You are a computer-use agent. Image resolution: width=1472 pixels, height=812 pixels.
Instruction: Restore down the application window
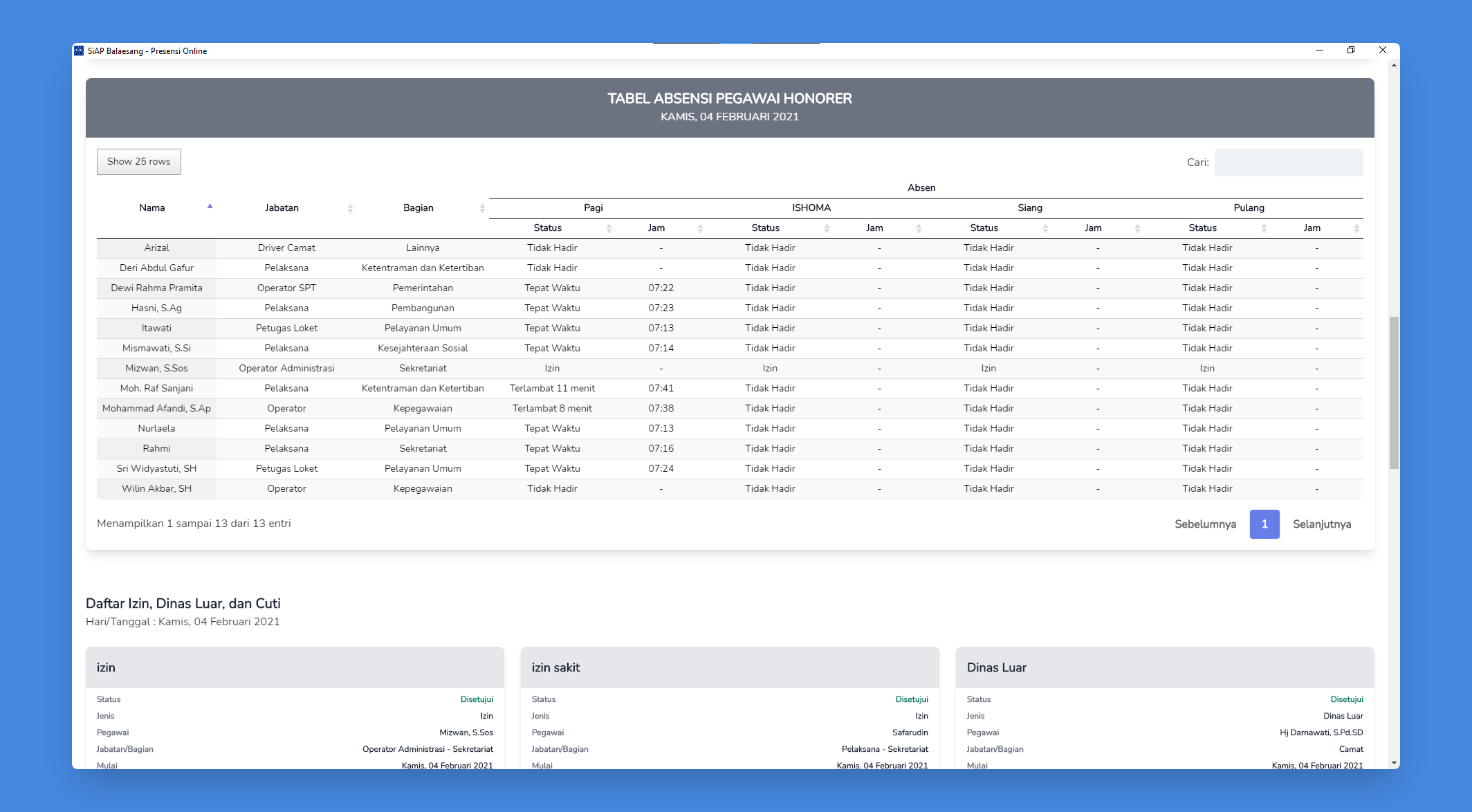tap(1350, 50)
